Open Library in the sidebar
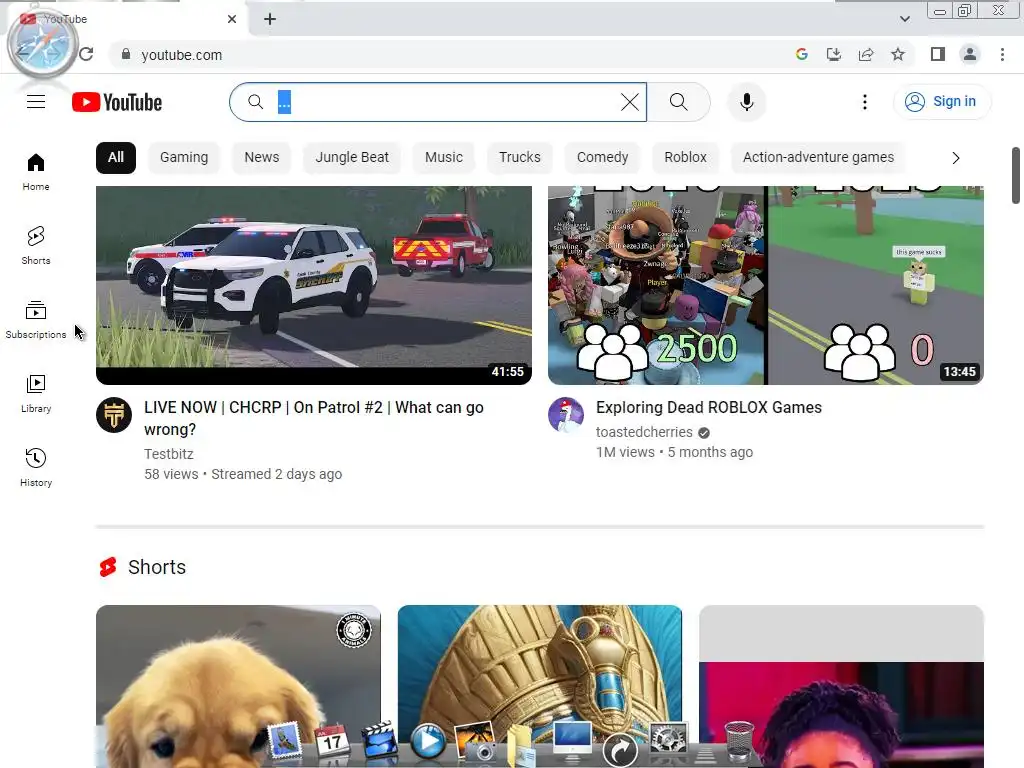The width and height of the screenshot is (1024, 768). click(36, 394)
